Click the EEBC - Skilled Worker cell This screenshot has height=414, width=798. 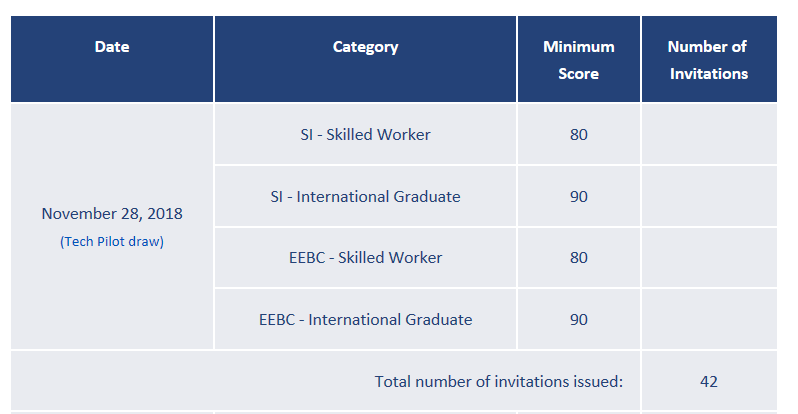365,258
